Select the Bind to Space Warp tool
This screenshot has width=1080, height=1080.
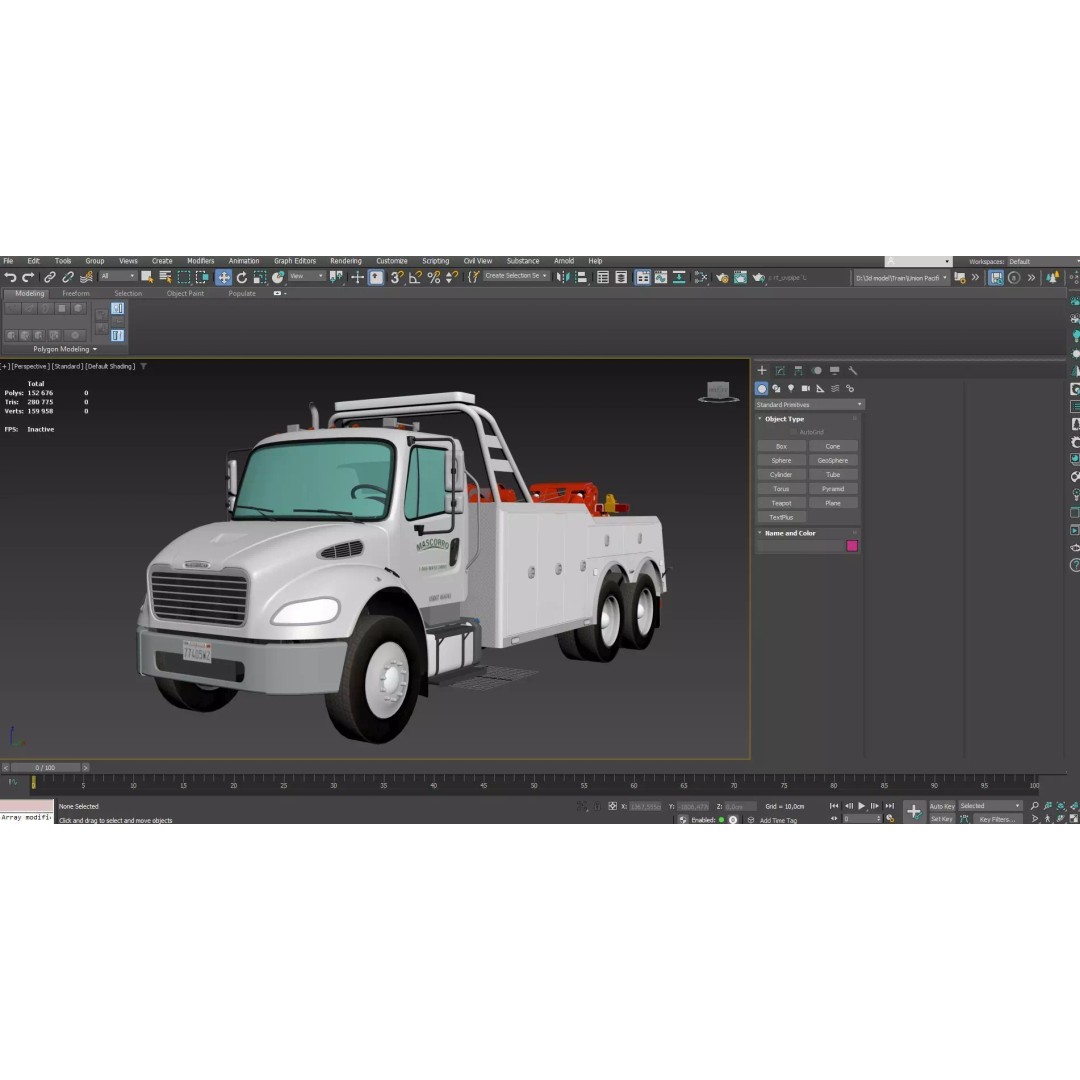click(x=86, y=278)
